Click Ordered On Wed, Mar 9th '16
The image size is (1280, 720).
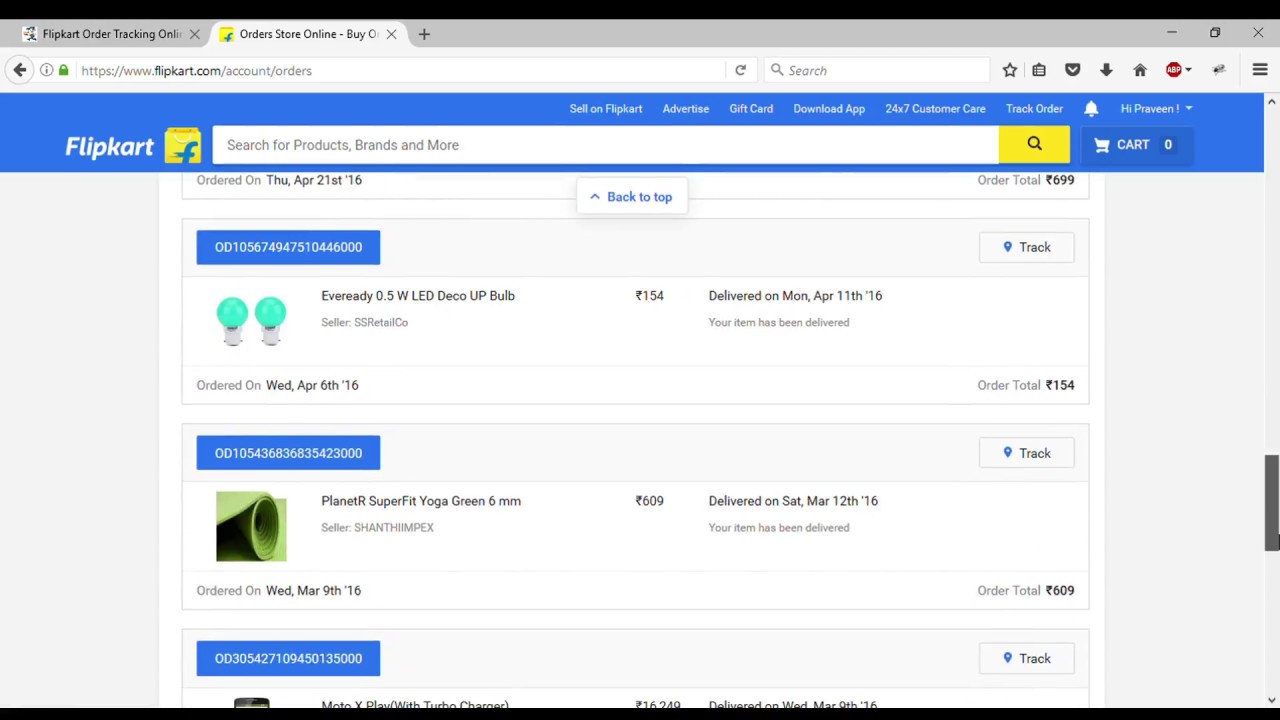278,590
